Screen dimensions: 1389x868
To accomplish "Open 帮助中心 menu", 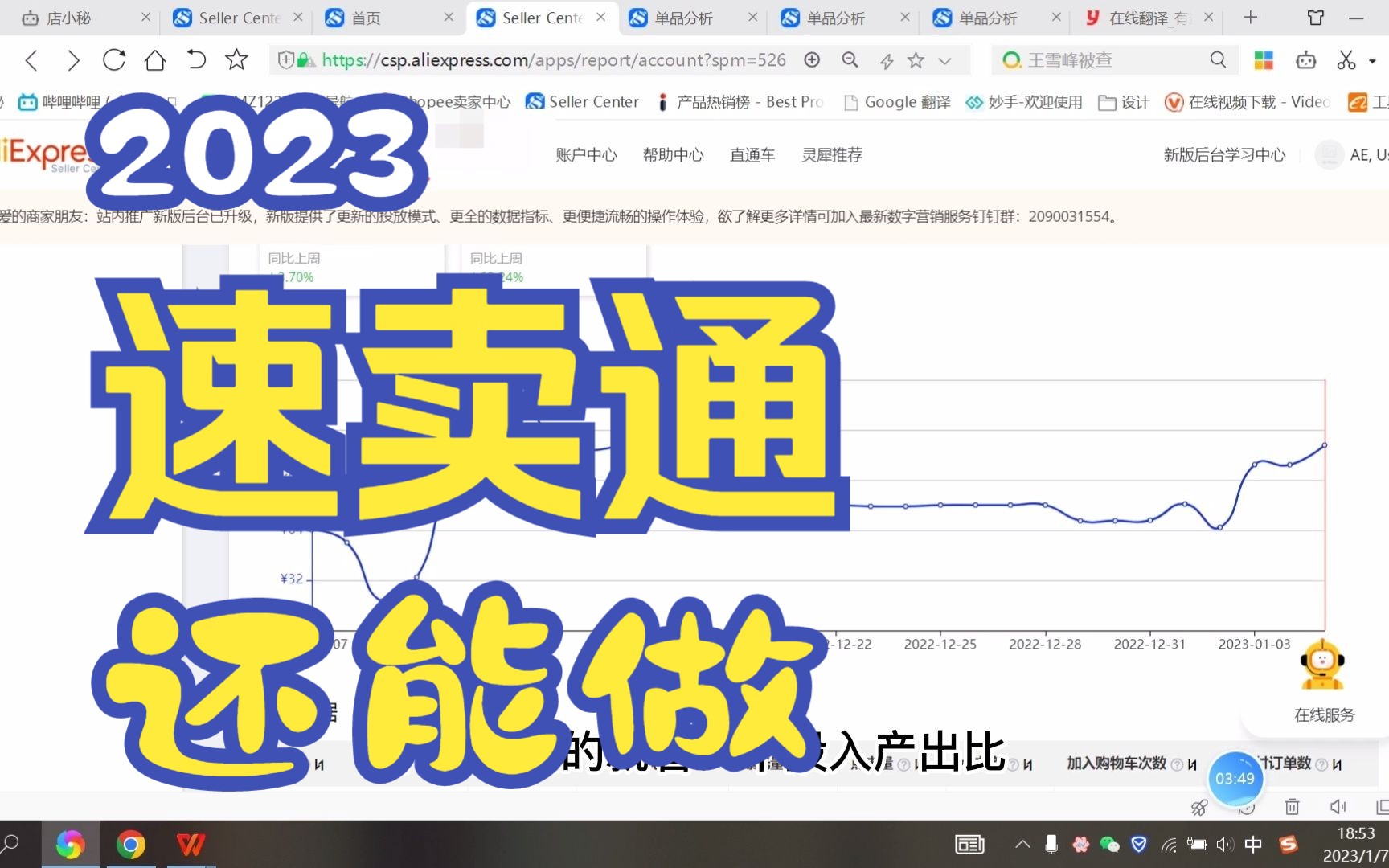I will 673,155.
